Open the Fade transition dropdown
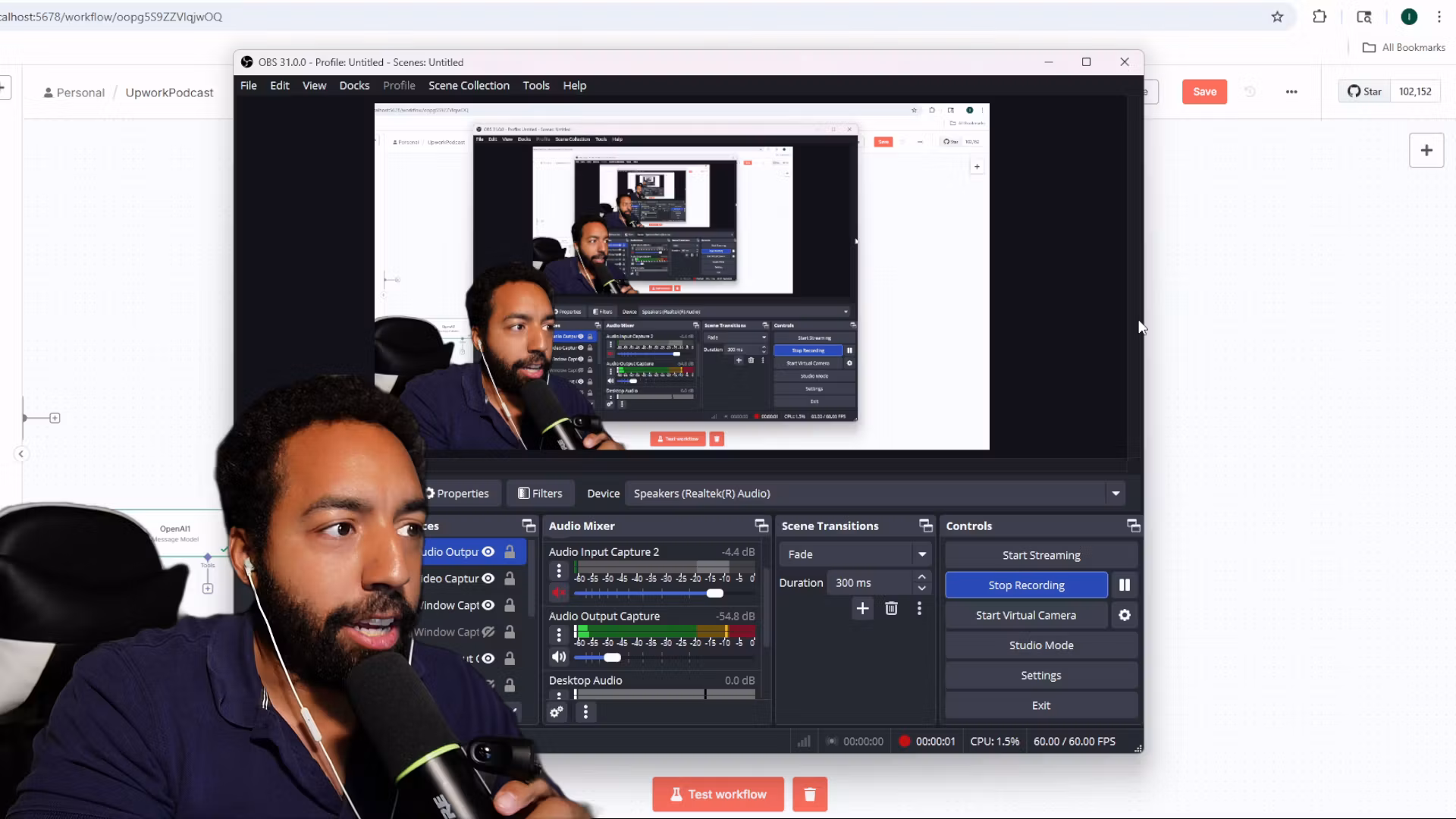Image resolution: width=1456 pixels, height=819 pixels. click(921, 554)
